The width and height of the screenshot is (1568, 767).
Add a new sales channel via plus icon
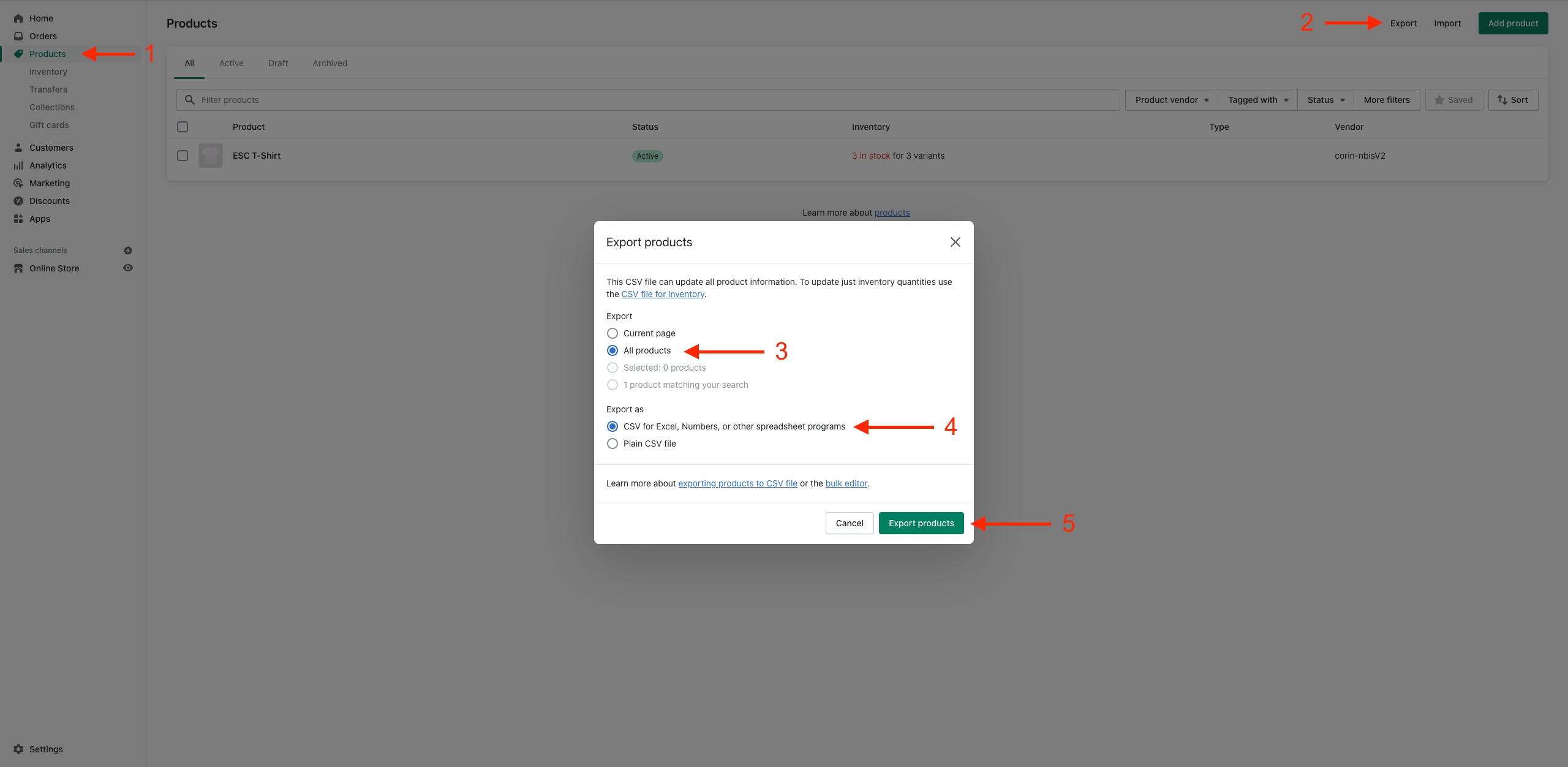tap(127, 250)
